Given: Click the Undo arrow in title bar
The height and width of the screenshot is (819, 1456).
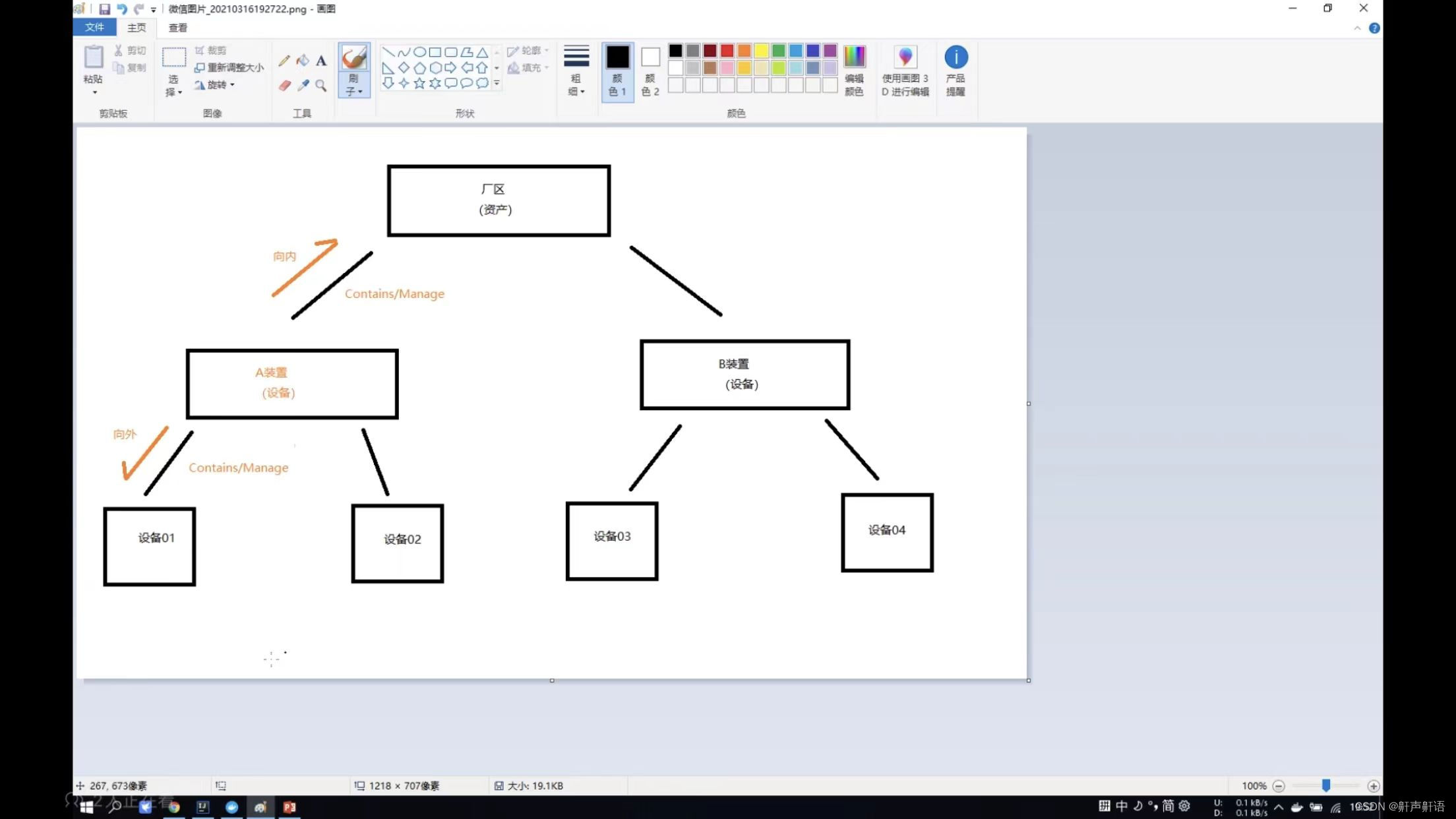Looking at the screenshot, I should [x=121, y=9].
